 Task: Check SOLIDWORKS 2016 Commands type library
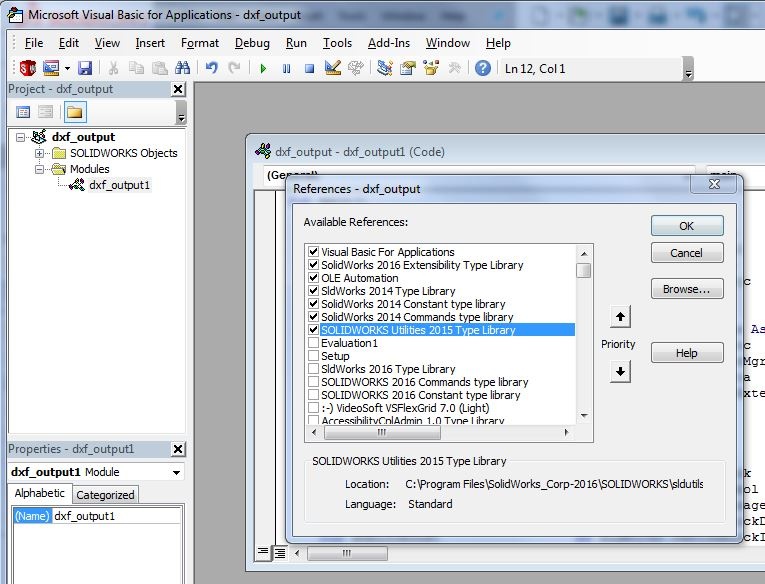click(314, 382)
